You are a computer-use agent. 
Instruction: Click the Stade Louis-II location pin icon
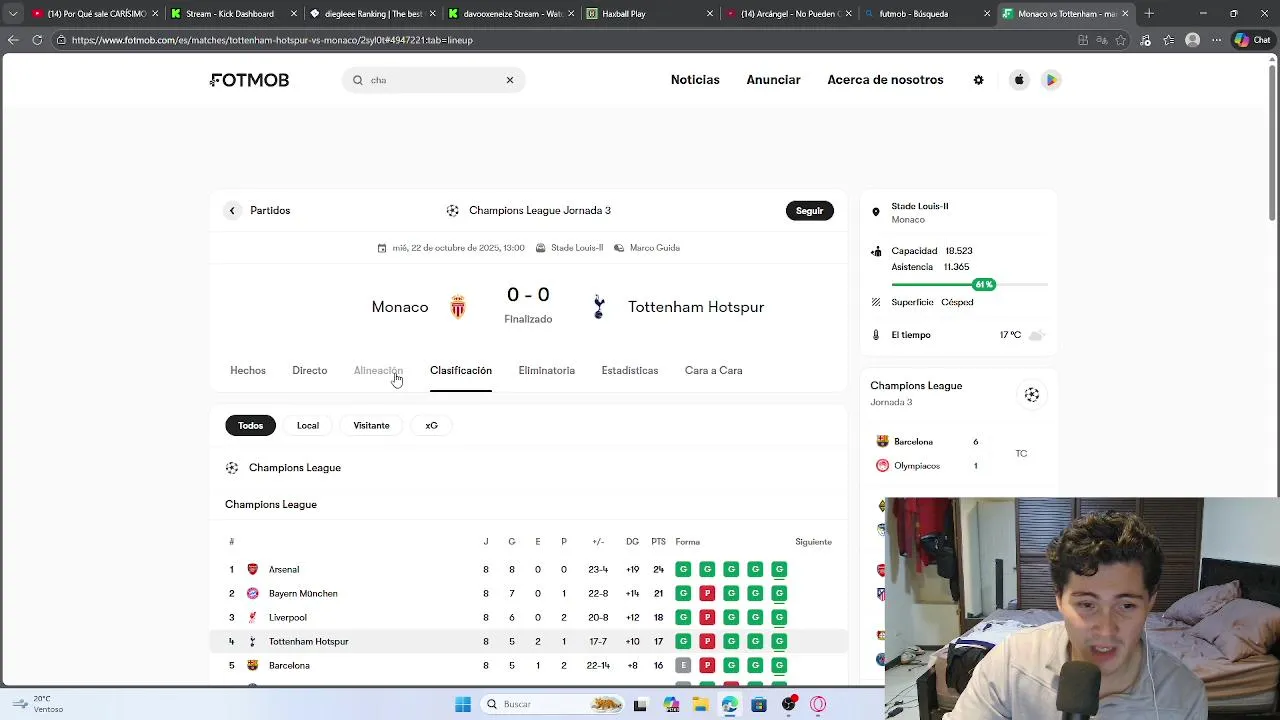click(876, 213)
